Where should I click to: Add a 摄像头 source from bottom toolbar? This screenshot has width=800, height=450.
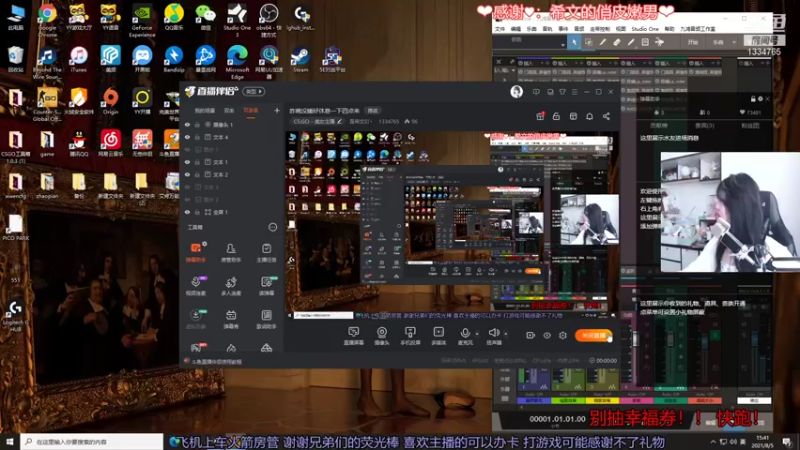pyautogui.click(x=382, y=336)
